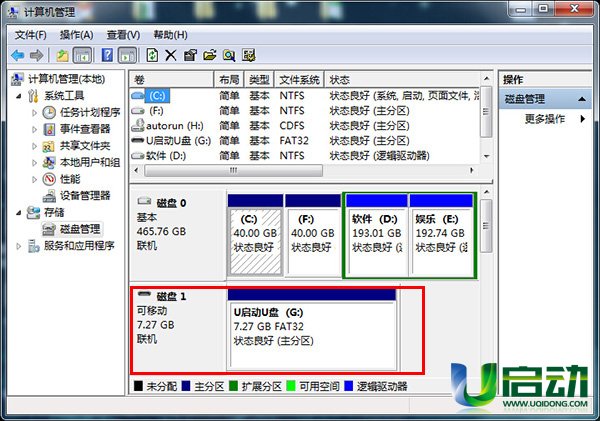
Task: Click the Up one level folder icon
Action: point(62,56)
